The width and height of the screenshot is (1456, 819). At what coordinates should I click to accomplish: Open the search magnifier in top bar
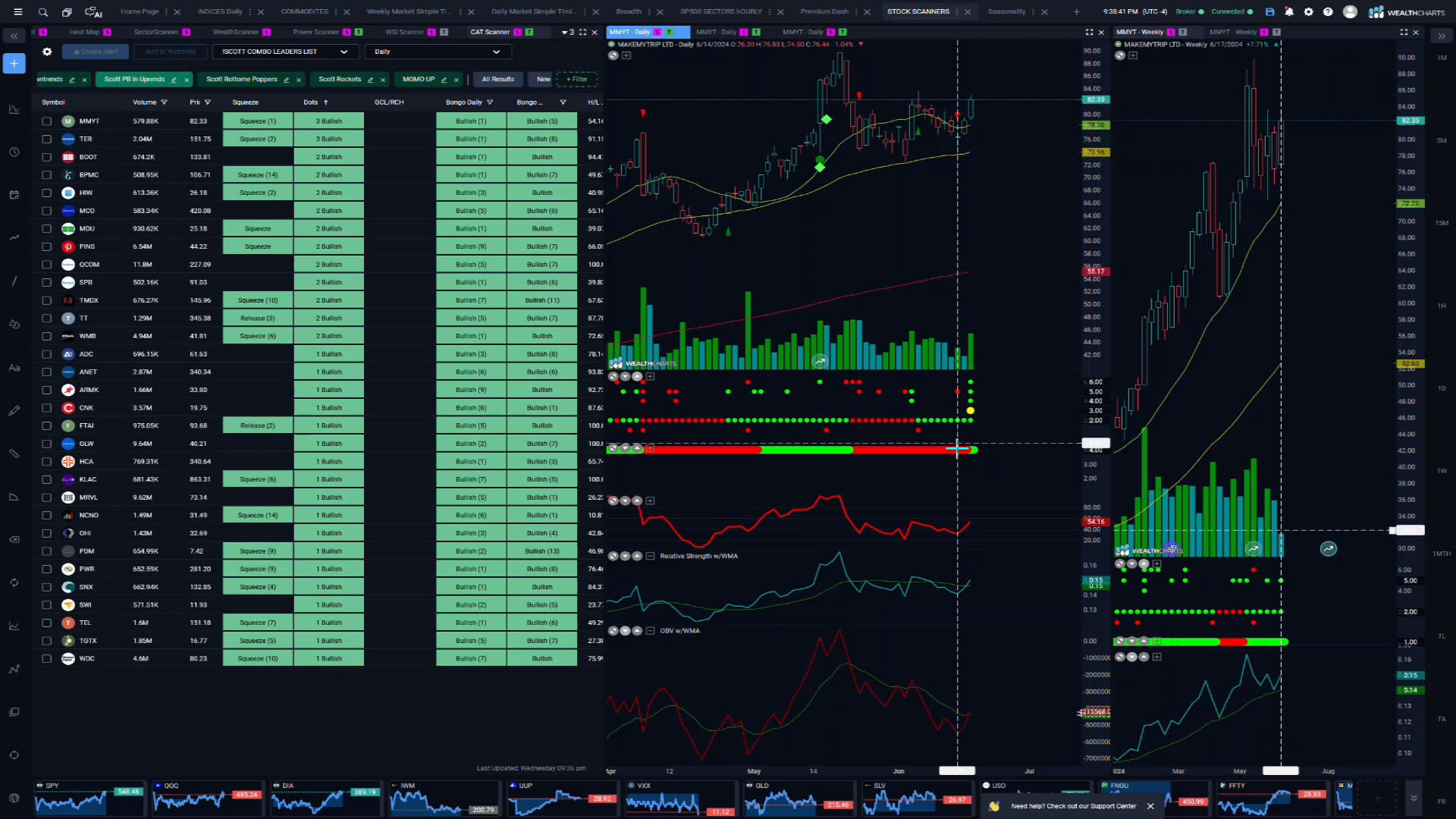coord(43,12)
